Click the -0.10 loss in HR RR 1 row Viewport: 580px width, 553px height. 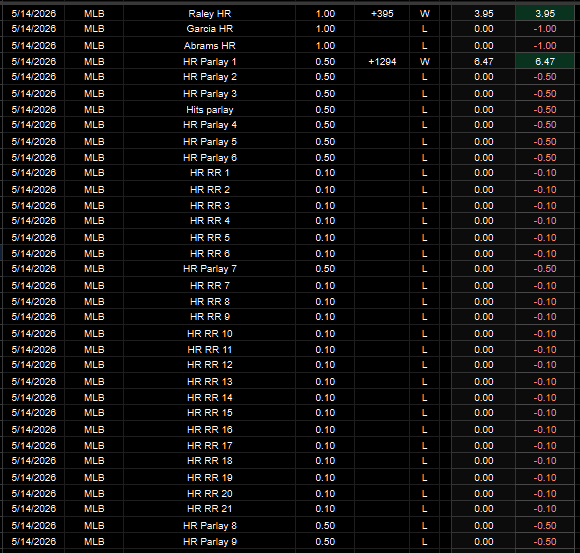[x=545, y=173]
